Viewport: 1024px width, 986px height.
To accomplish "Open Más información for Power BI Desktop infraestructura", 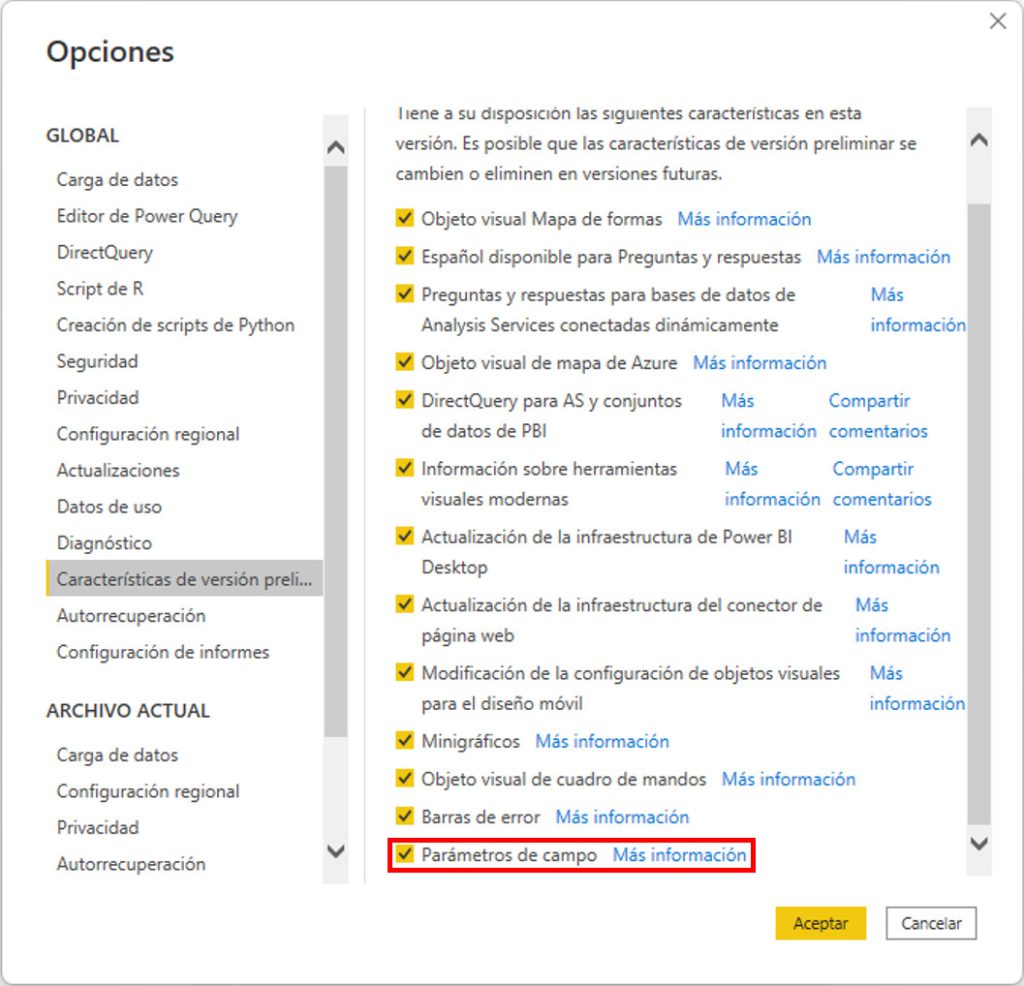I will click(x=891, y=552).
